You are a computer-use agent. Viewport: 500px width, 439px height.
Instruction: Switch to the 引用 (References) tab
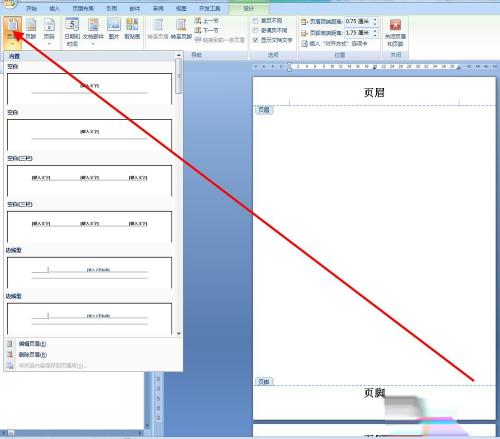pos(112,8)
